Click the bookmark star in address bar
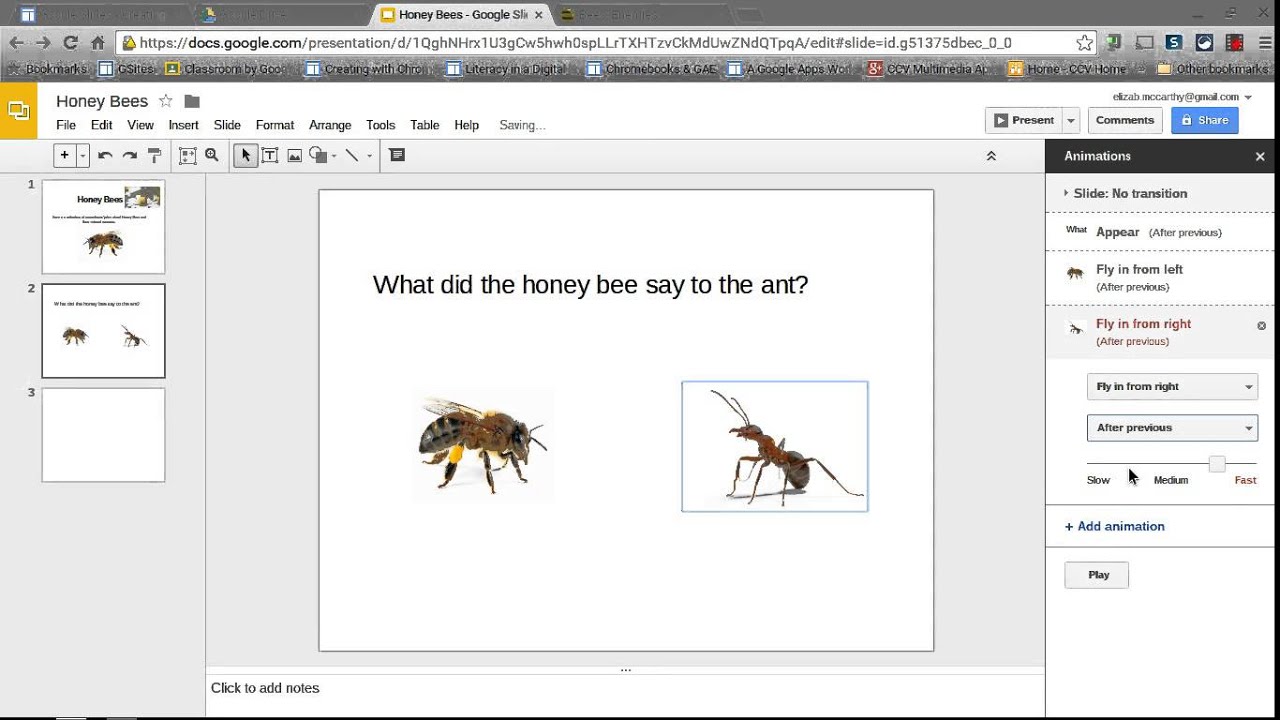The height and width of the screenshot is (720, 1280). tap(1085, 43)
